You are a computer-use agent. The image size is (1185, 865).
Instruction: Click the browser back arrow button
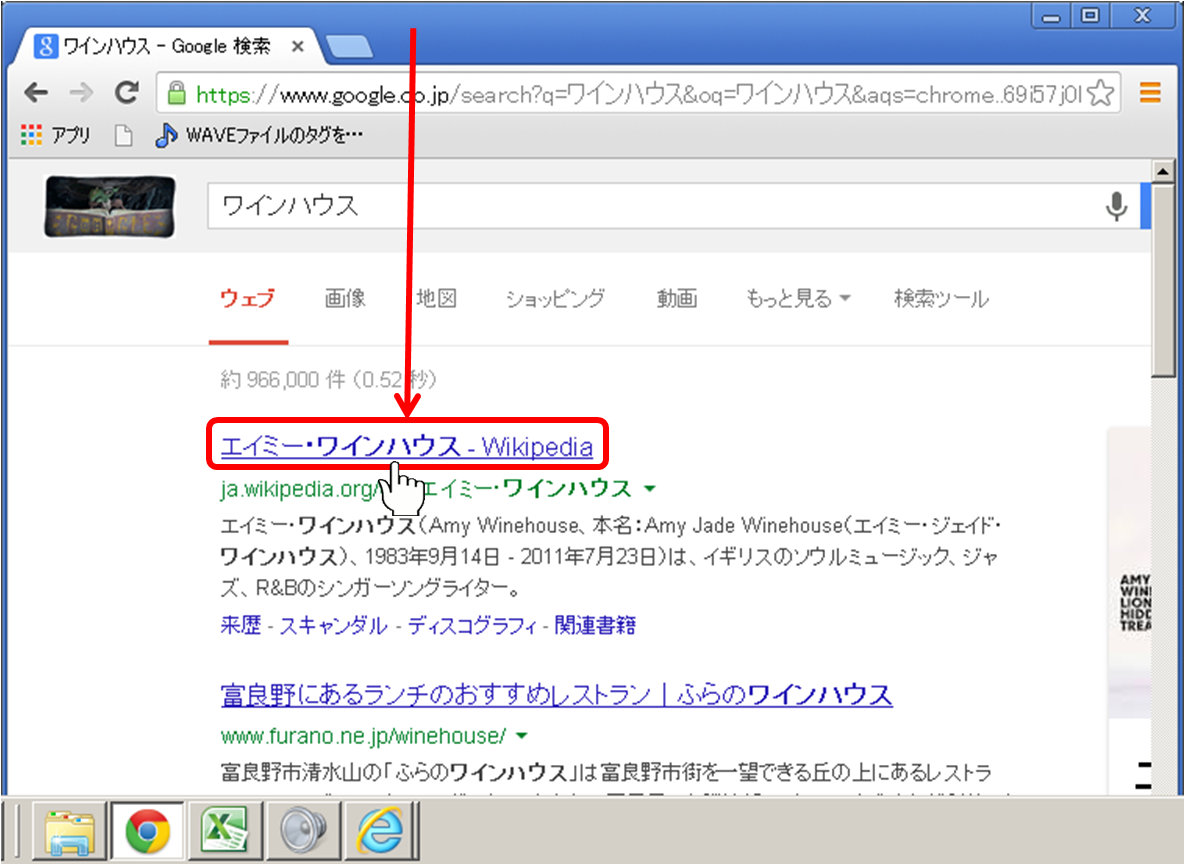35,94
